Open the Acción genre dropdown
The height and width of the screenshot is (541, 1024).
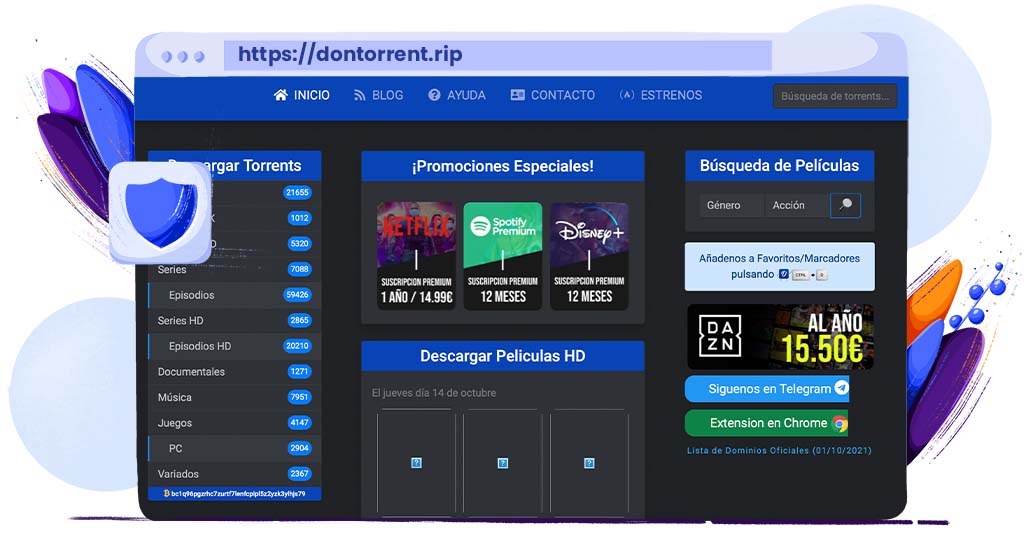tap(797, 205)
